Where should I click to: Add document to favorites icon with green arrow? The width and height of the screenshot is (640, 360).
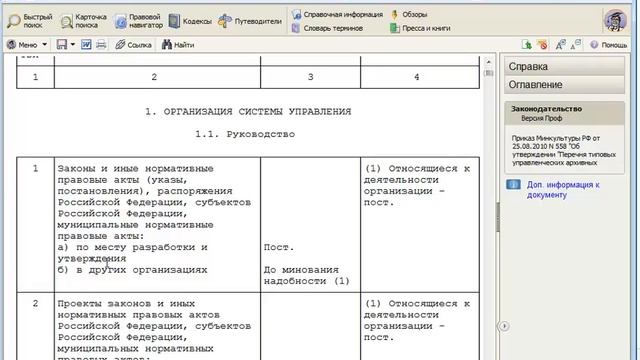(527, 44)
